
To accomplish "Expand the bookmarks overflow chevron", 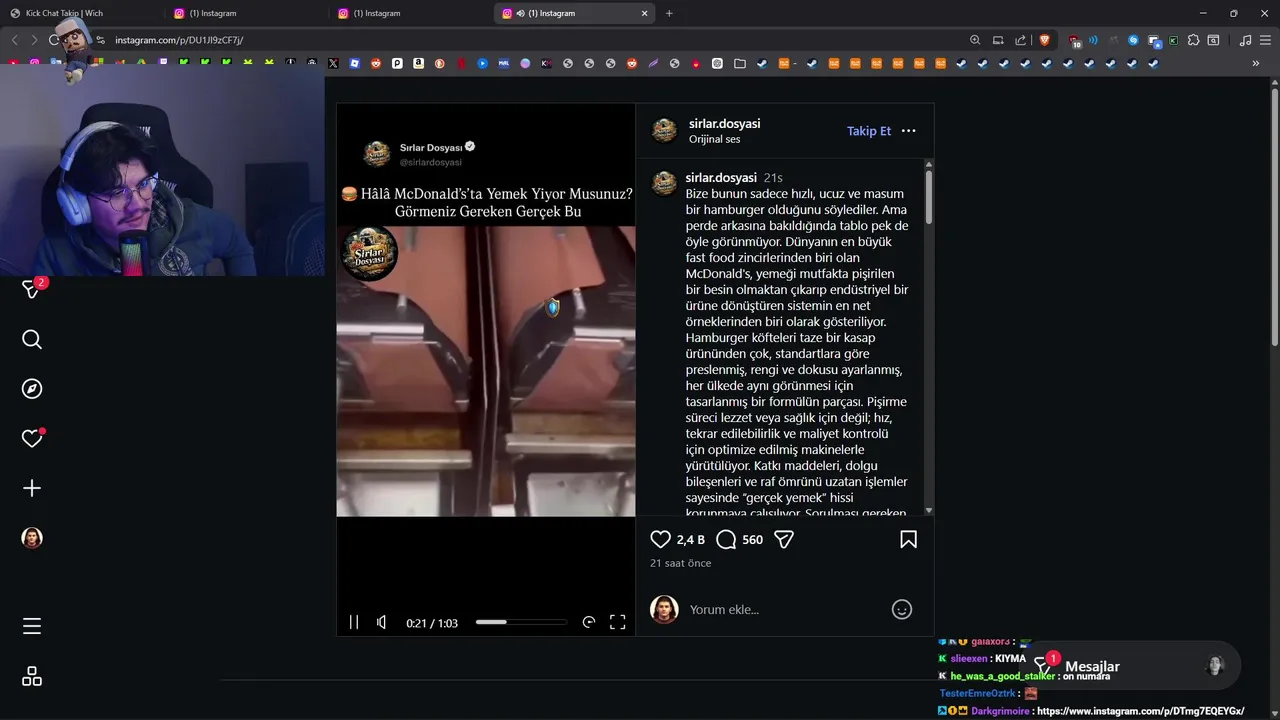I will (1256, 63).
